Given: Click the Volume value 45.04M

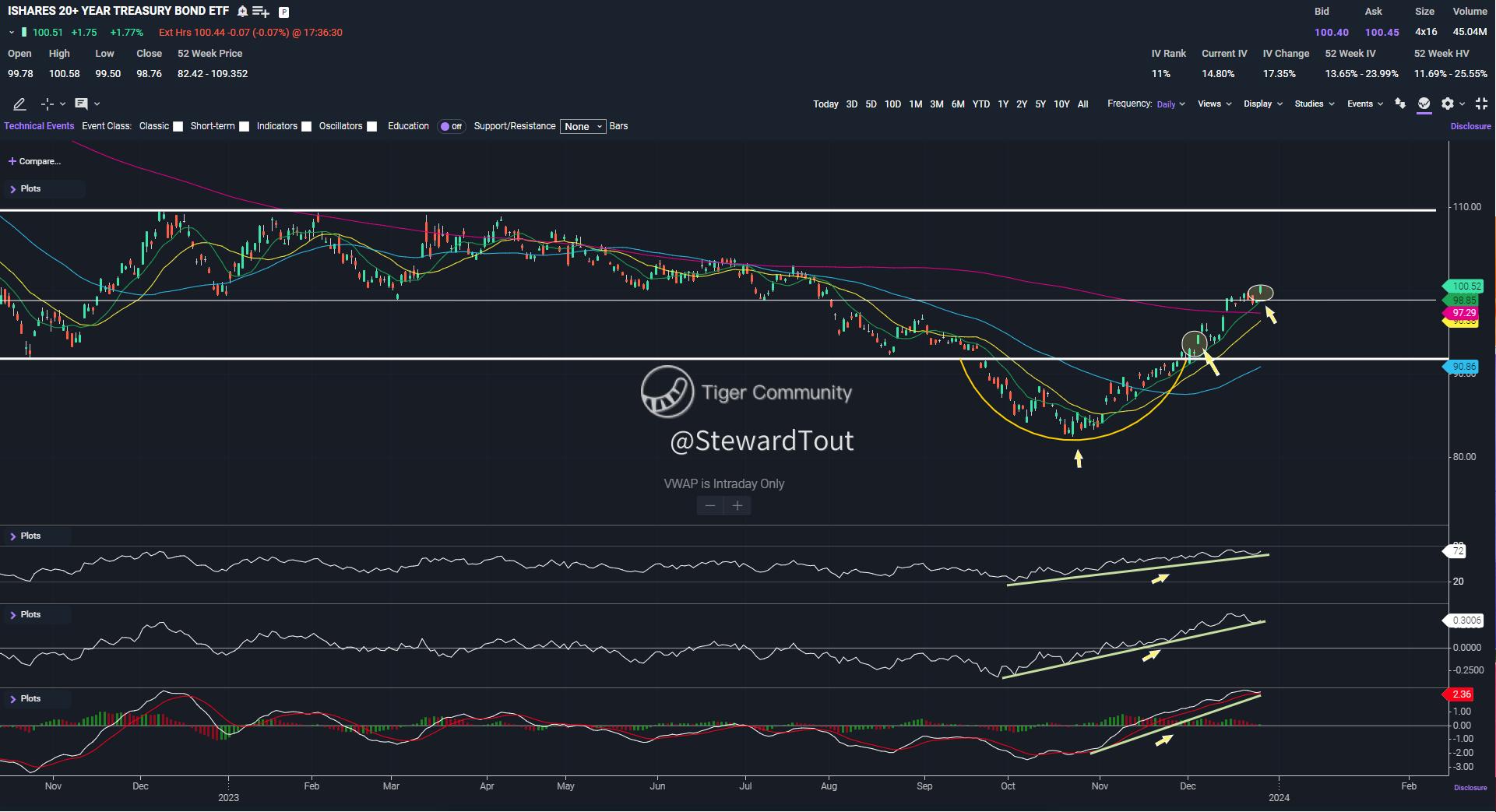Looking at the screenshot, I should 1470,32.
